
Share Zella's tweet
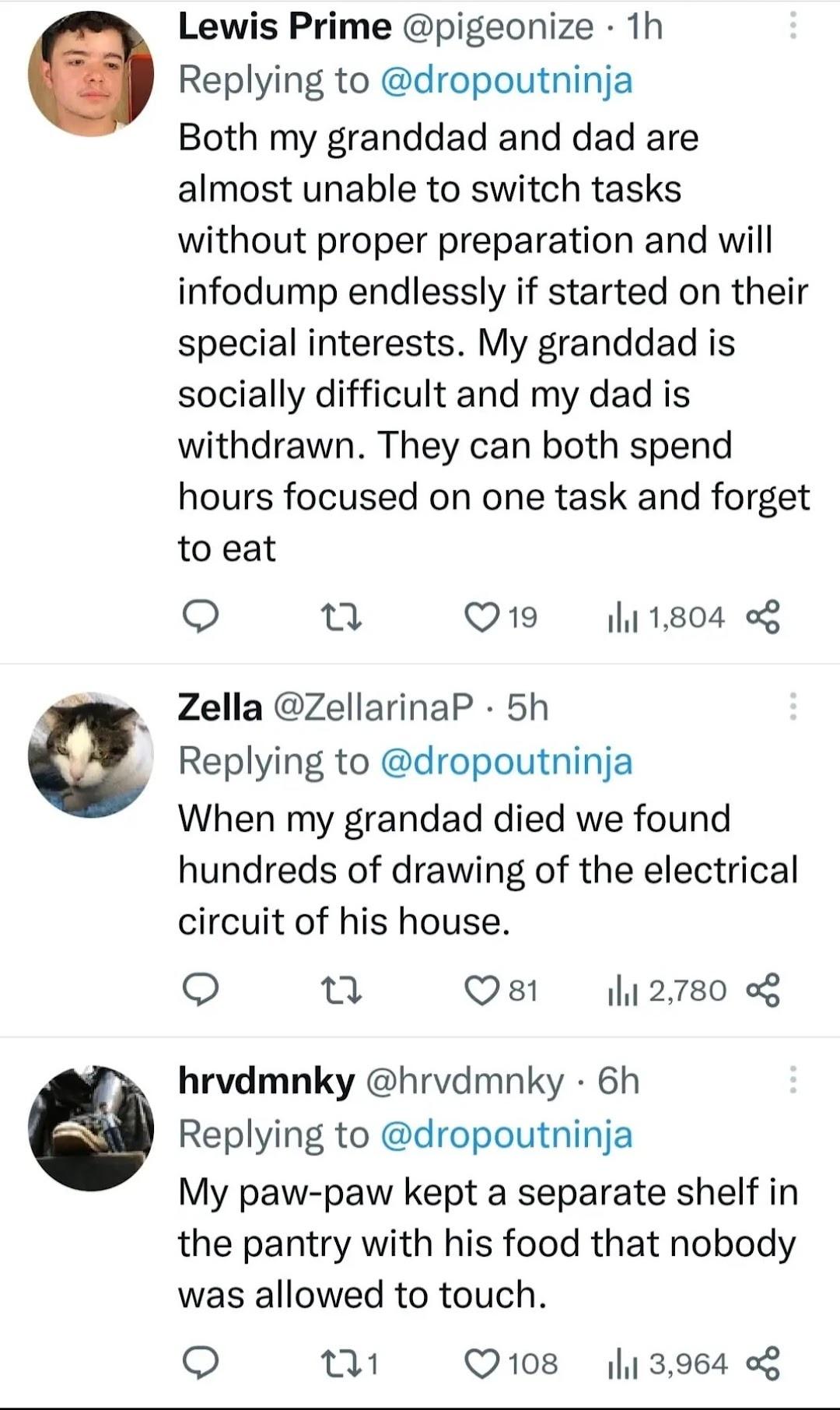(763, 991)
